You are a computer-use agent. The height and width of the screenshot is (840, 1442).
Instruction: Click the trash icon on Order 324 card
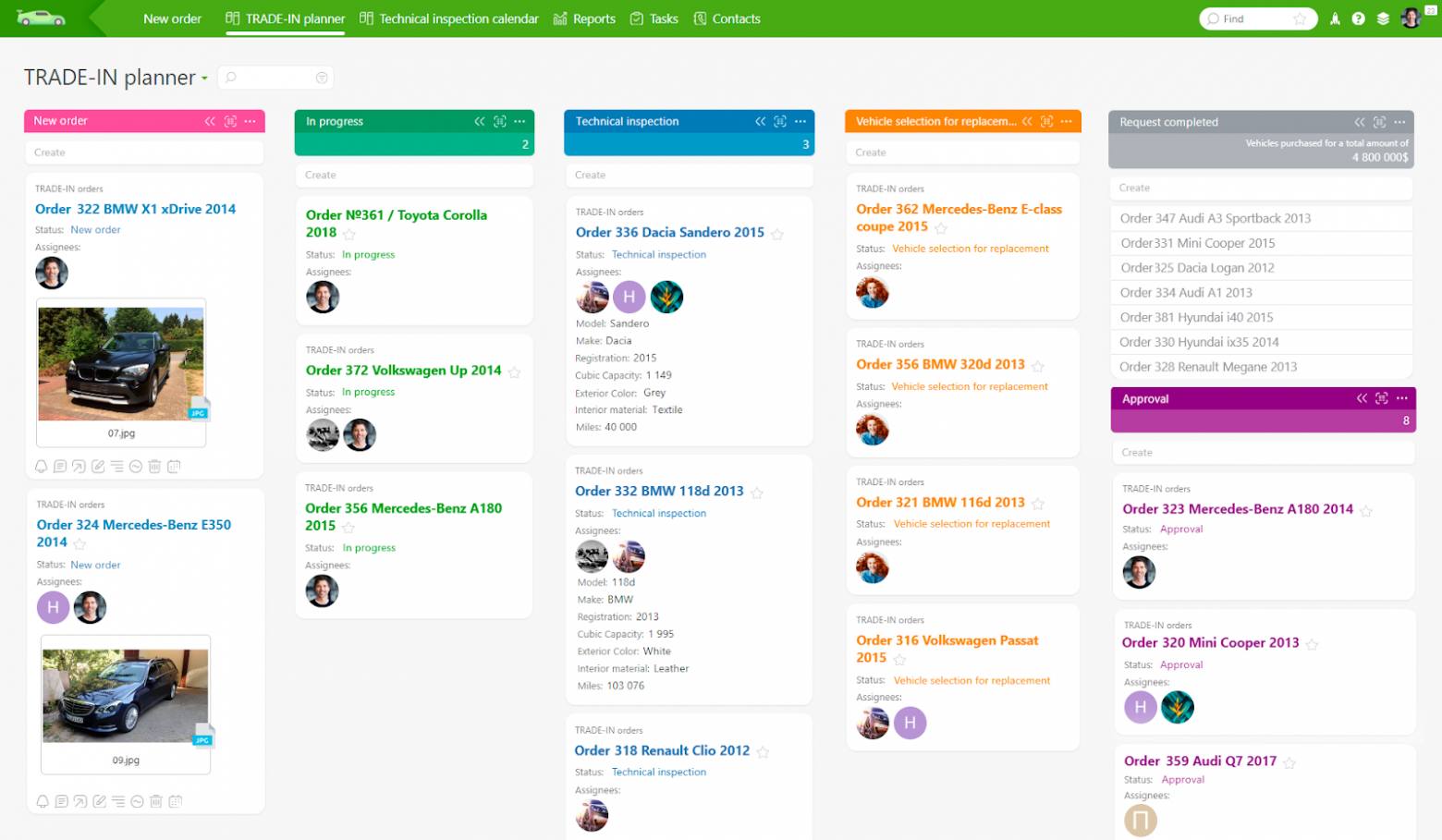click(x=156, y=801)
